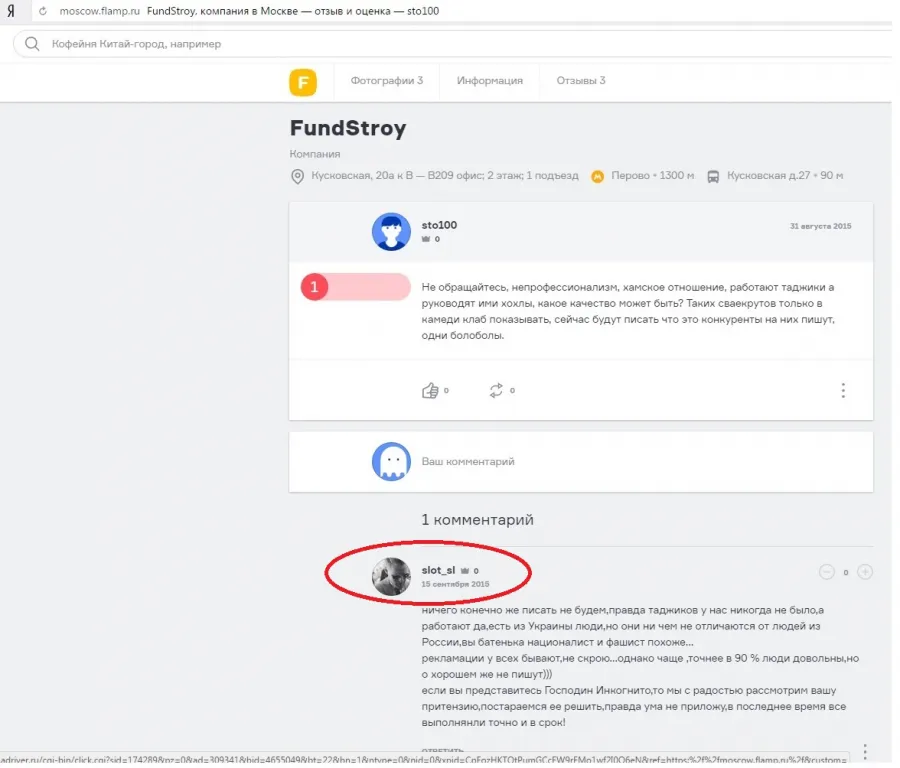Click the search magnifier icon

32,44
